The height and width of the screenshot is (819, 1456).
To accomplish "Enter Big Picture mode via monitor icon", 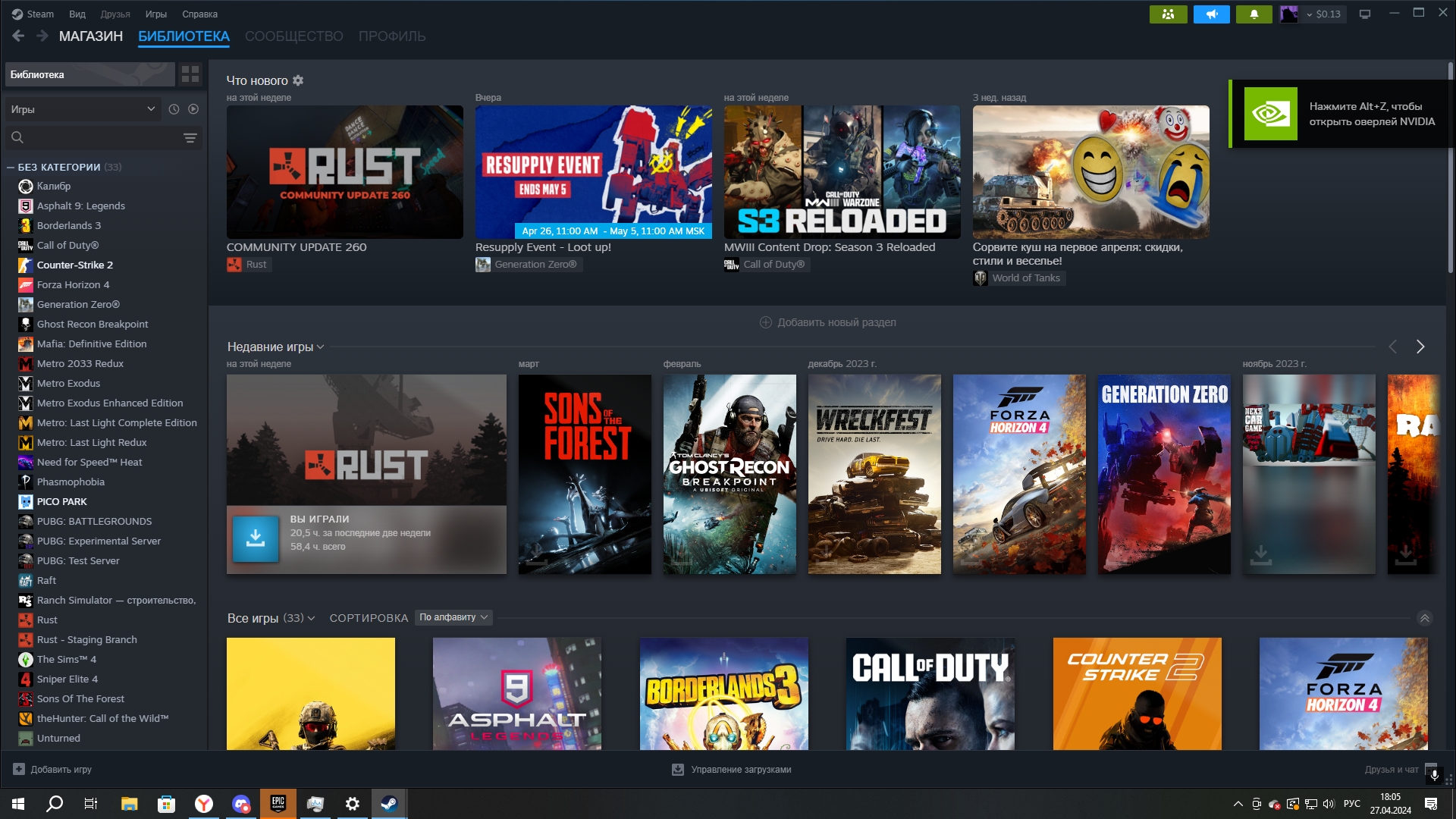I will point(1365,14).
